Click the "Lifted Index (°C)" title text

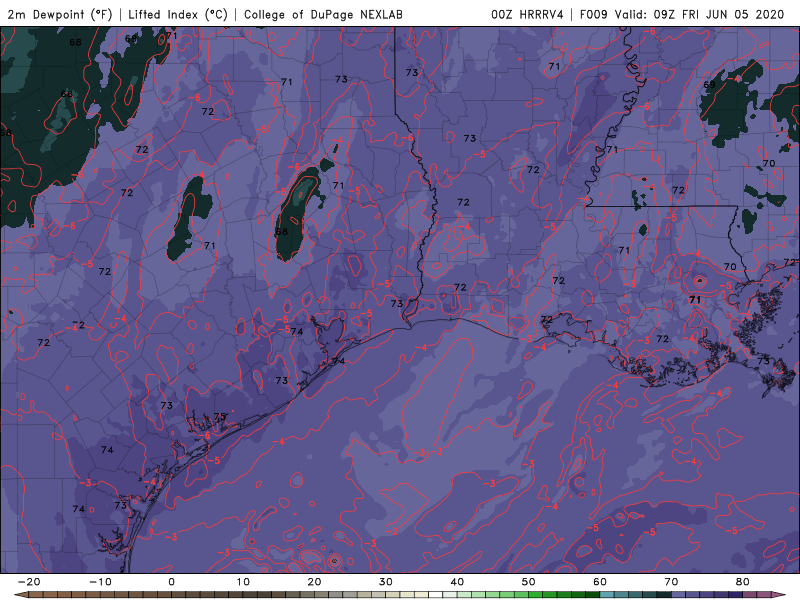tap(178, 14)
